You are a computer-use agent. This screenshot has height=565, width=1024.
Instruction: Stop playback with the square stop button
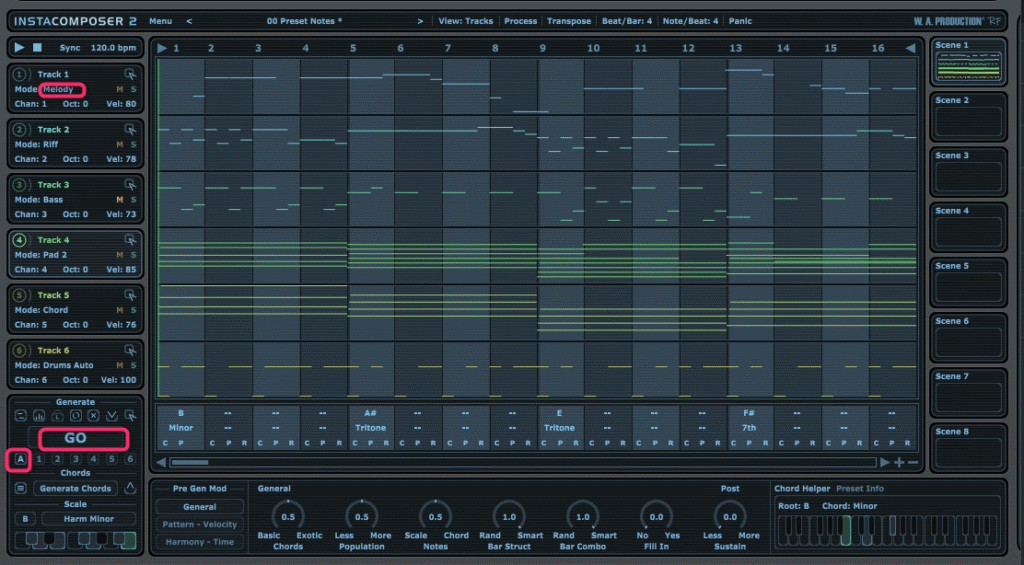tap(38, 48)
